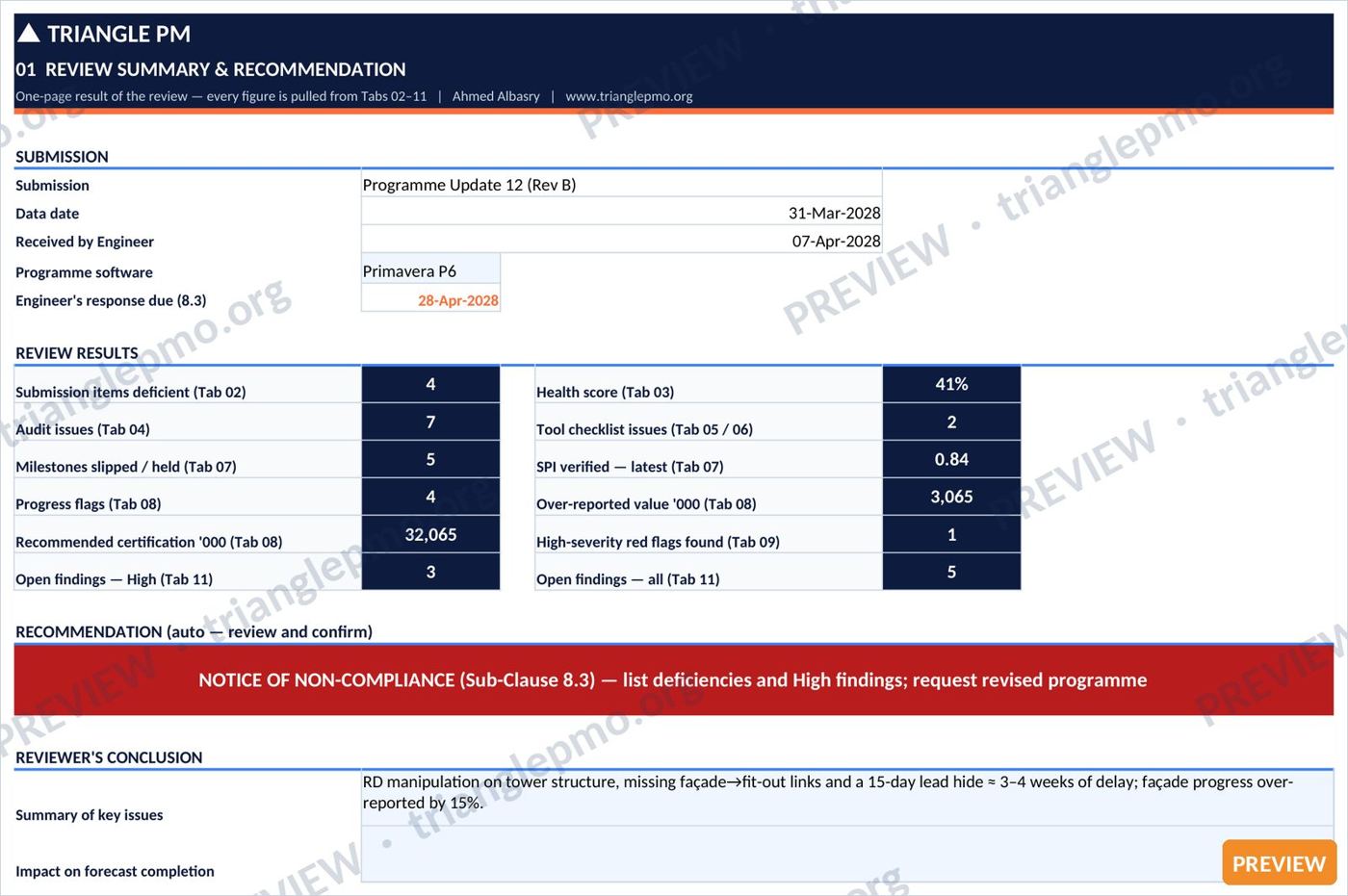Screen dimensions: 1348x896
Task: Select the Submission cell 'Programme Update 12 (Rev B)'
Action: point(621,185)
